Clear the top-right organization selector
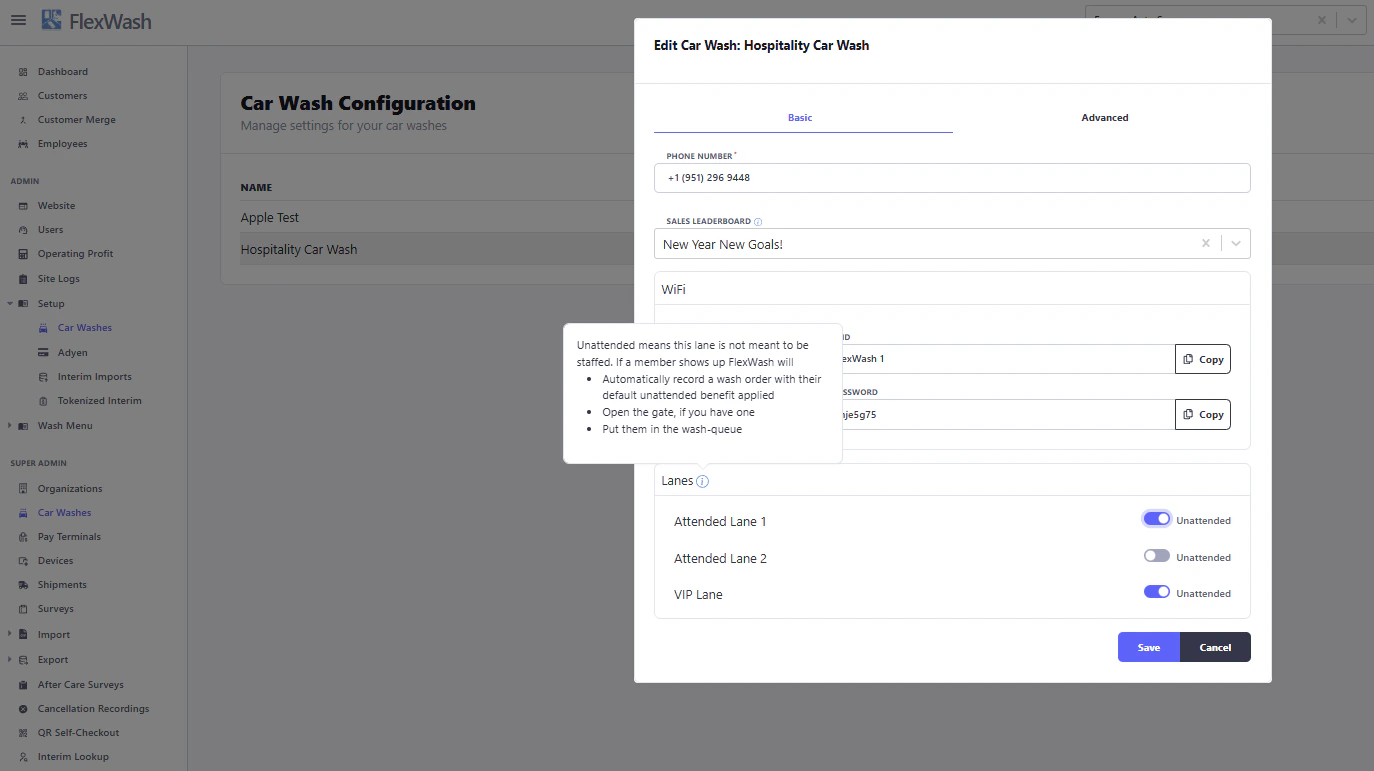 click(1321, 19)
